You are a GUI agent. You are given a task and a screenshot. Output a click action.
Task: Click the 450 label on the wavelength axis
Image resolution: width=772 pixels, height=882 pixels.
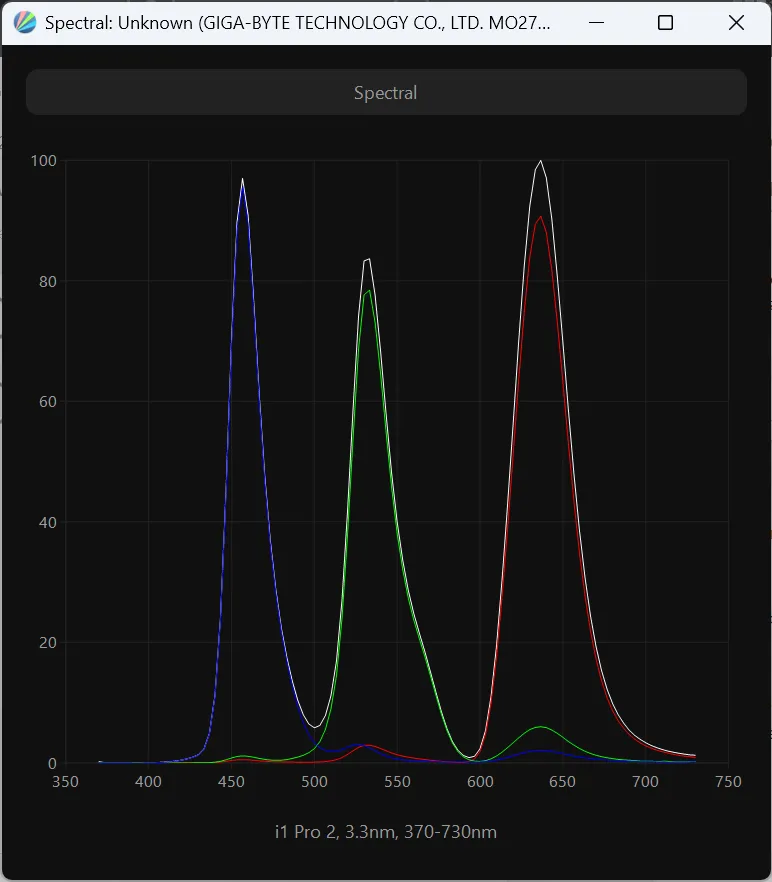point(231,782)
